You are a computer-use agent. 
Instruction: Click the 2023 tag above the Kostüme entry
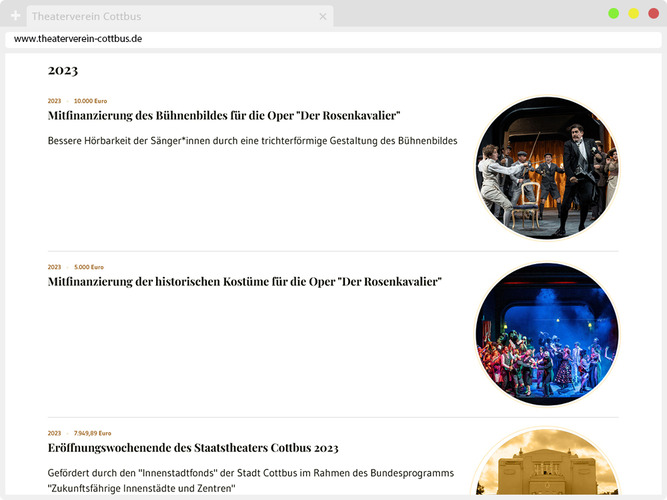54,267
